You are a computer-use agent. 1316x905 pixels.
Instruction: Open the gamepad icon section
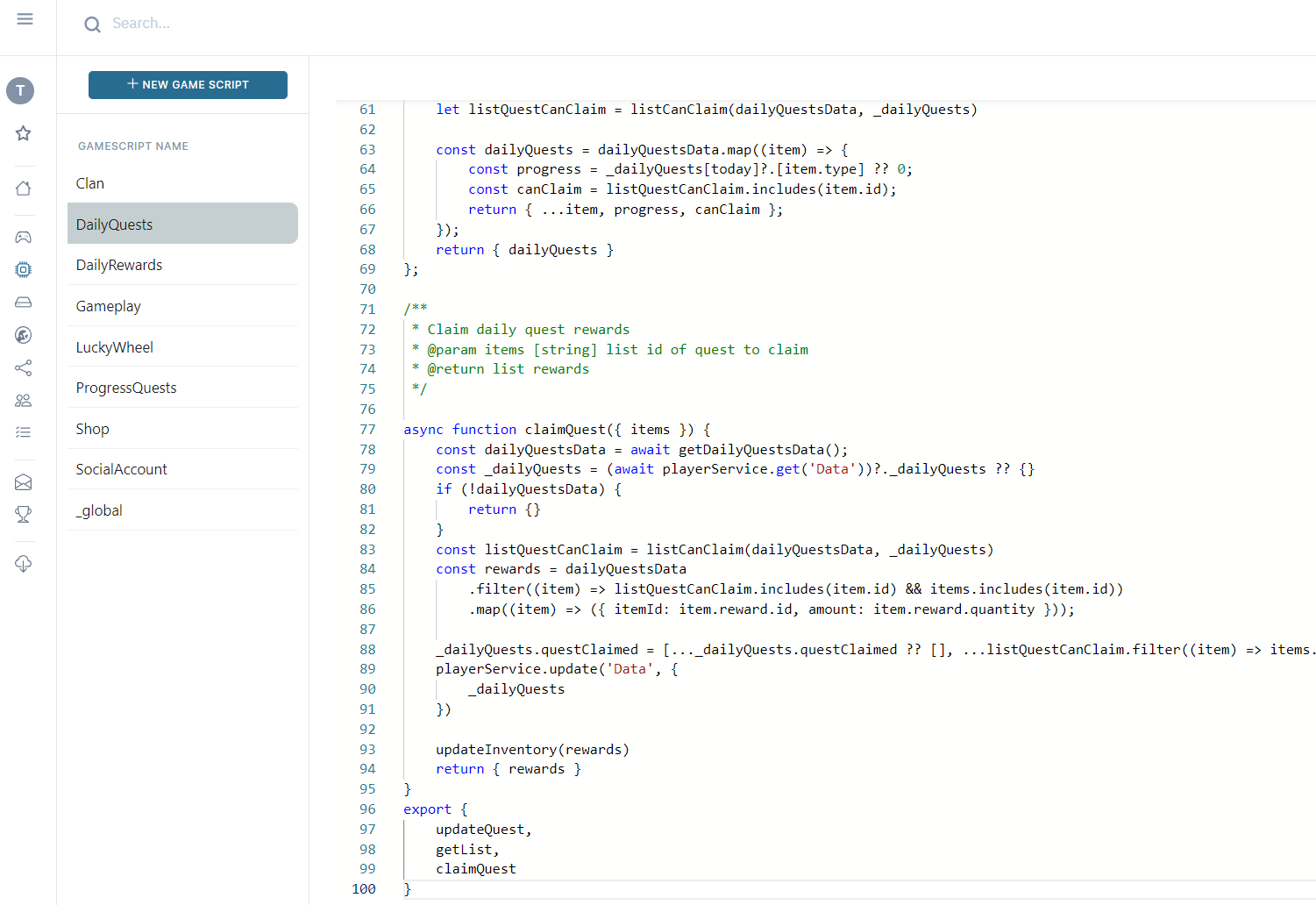(24, 237)
